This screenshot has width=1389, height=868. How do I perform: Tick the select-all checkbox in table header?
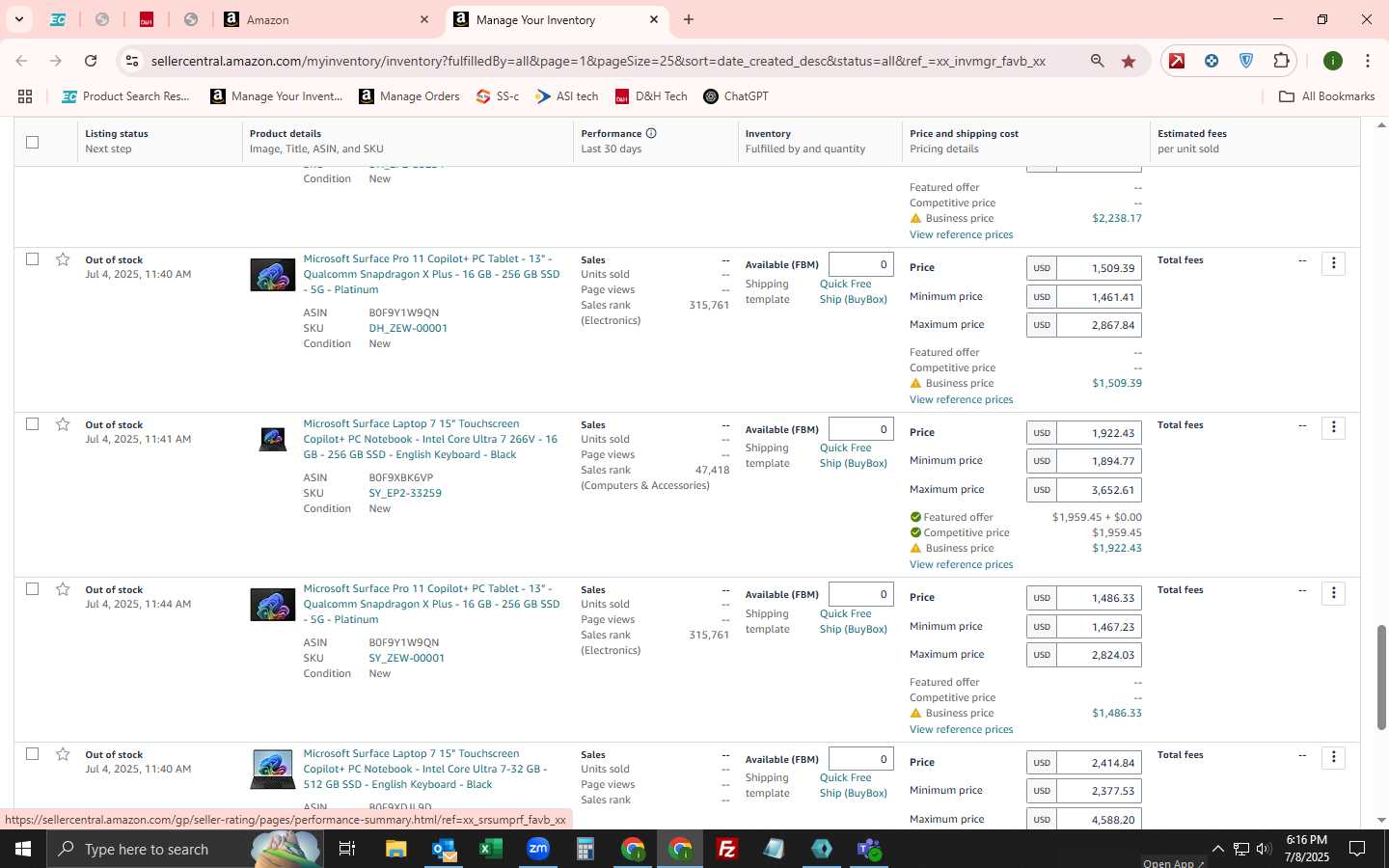click(x=32, y=142)
